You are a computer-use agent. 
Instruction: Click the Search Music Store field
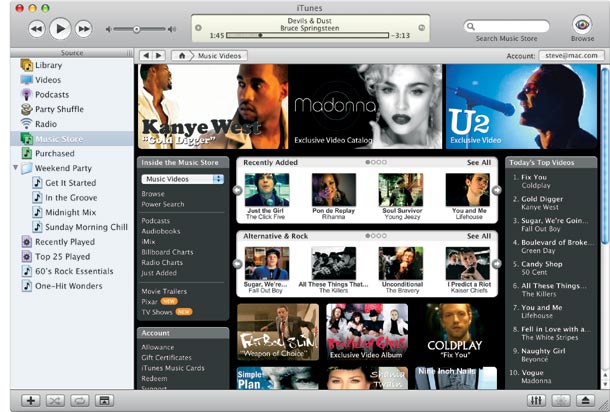[x=507, y=26]
